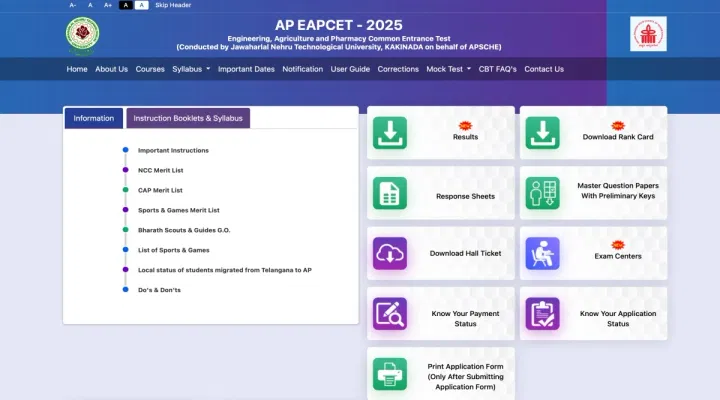720x400 pixels.
Task: Open Bharath Scouts & Guides G.O. link
Action: click(x=184, y=230)
